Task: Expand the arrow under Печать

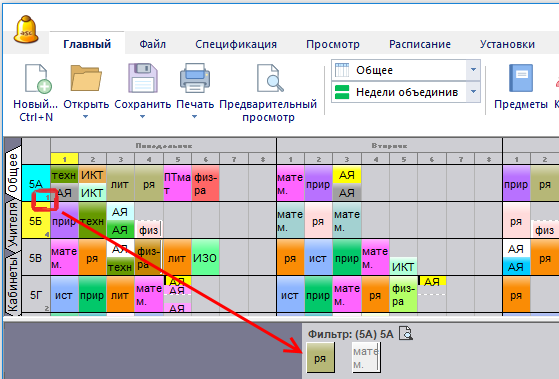Action: [195, 117]
